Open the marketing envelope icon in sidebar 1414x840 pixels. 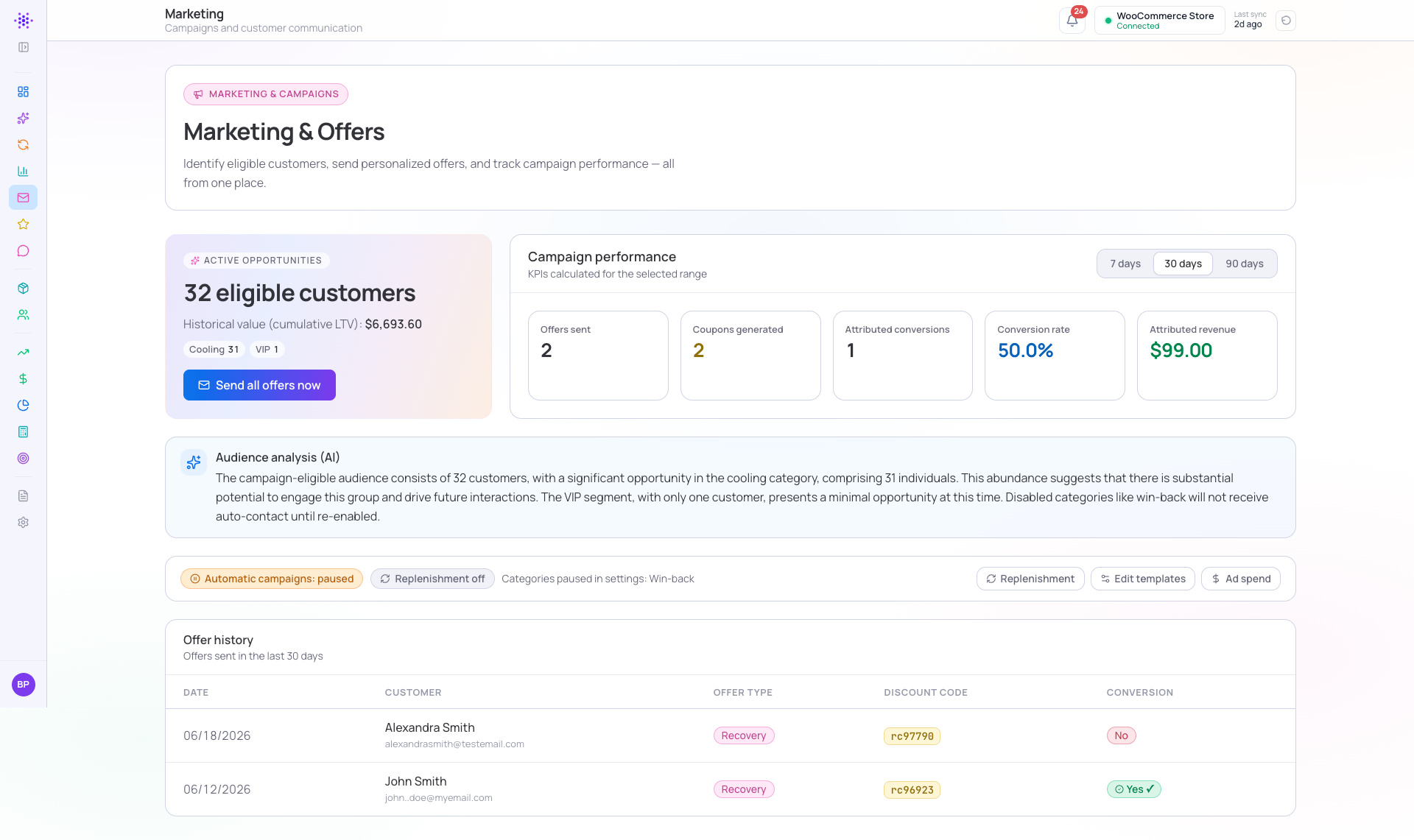point(24,198)
